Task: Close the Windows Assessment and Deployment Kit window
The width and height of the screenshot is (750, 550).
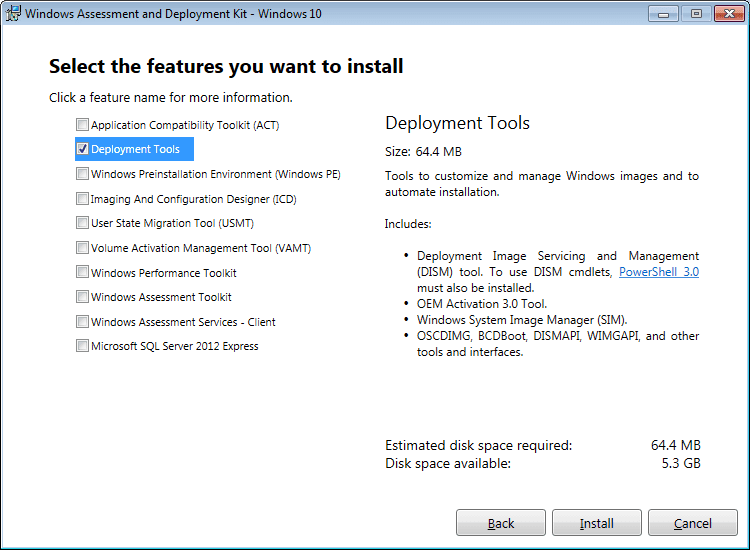Action: click(x=729, y=14)
